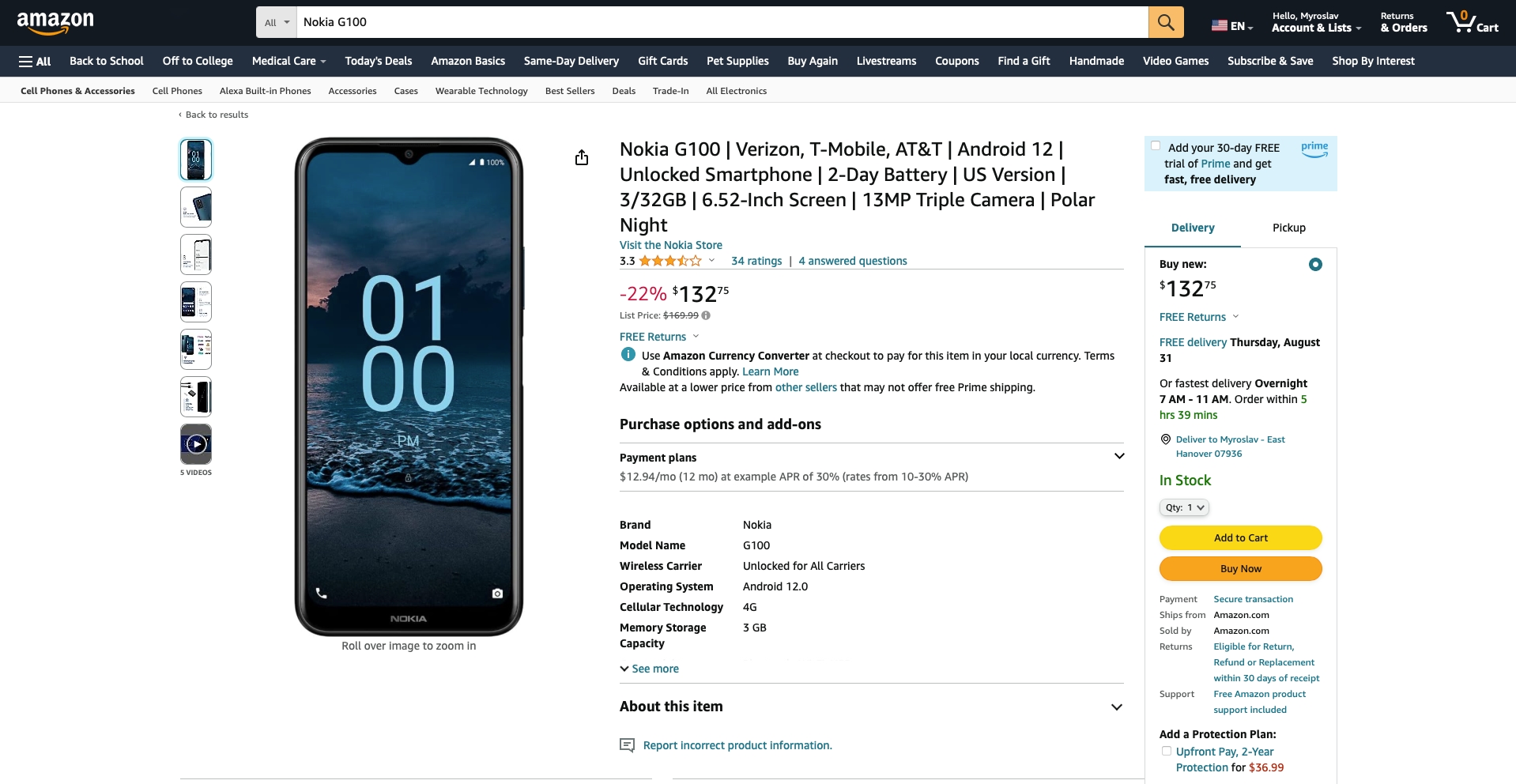Check the 2-Year Protection plan checkbox
The image size is (1516, 784).
tap(1166, 751)
